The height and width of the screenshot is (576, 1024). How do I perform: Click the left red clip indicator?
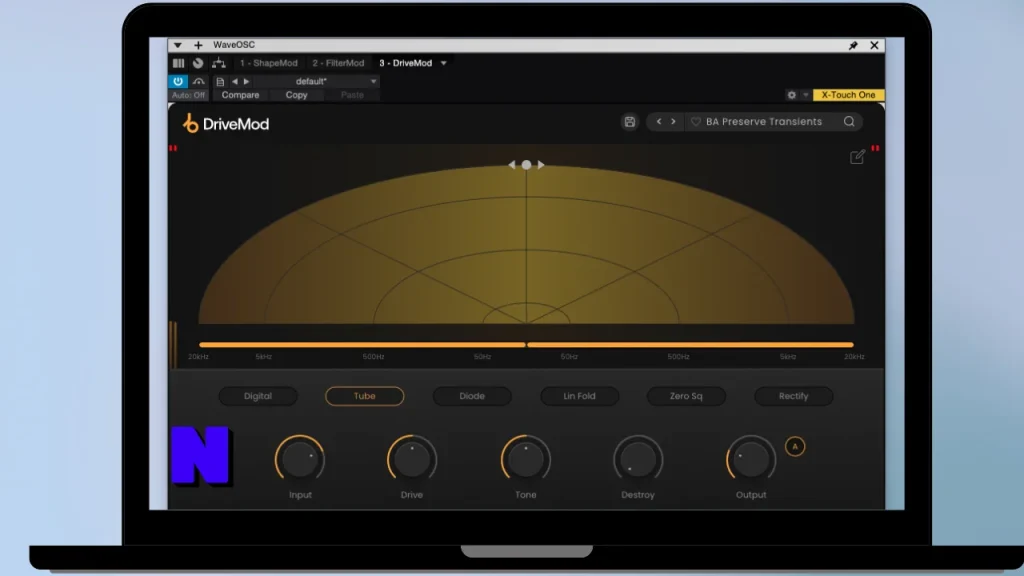click(173, 148)
